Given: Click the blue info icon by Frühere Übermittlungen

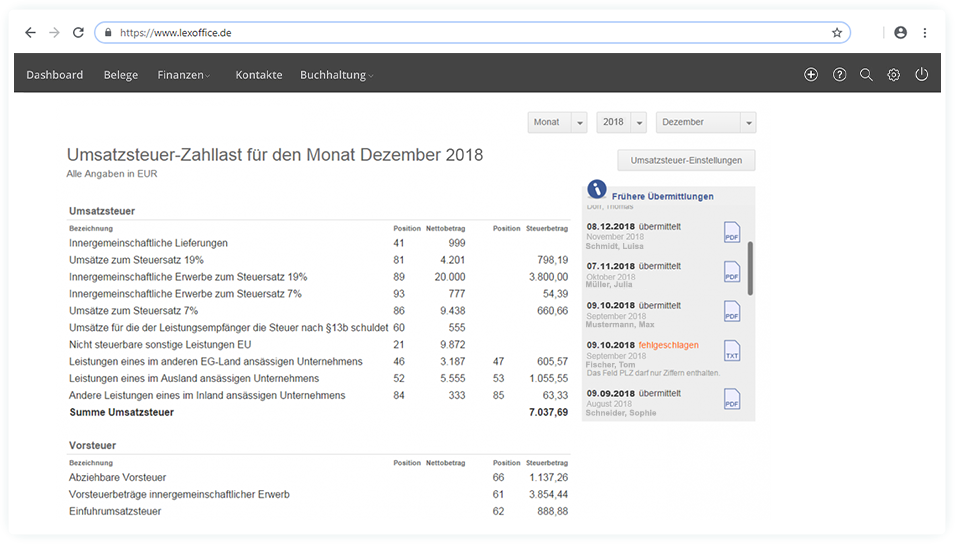Looking at the screenshot, I should coord(597,189).
